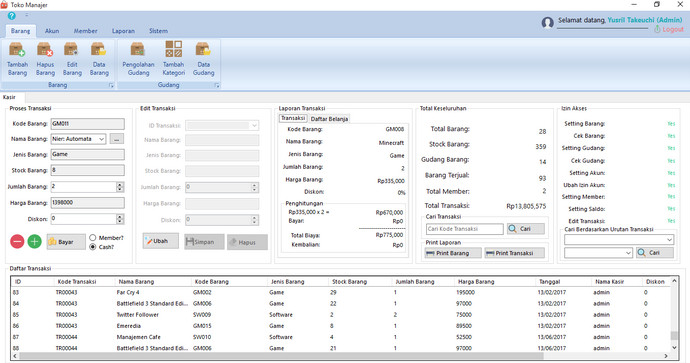Open the Edit Barang tool
Image resolution: width=690 pixels, height=363 pixels.
pos(72,59)
